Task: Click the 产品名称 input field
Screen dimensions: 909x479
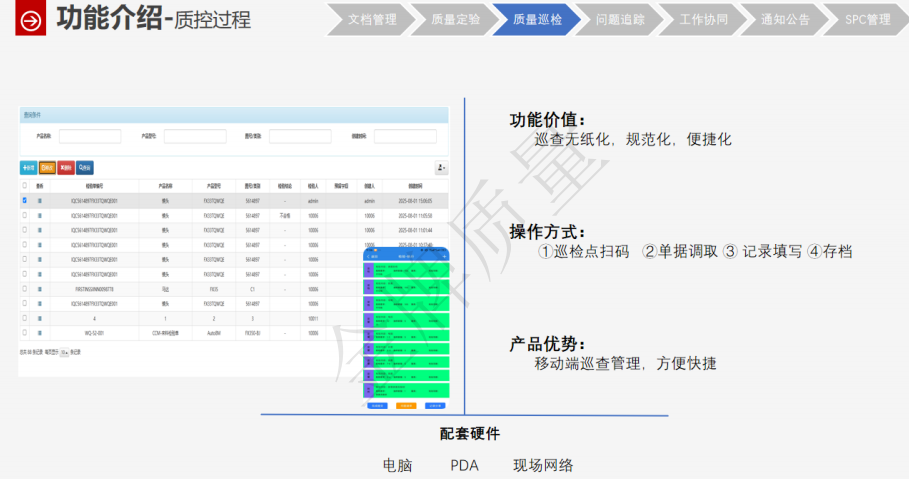Action: coord(90,136)
